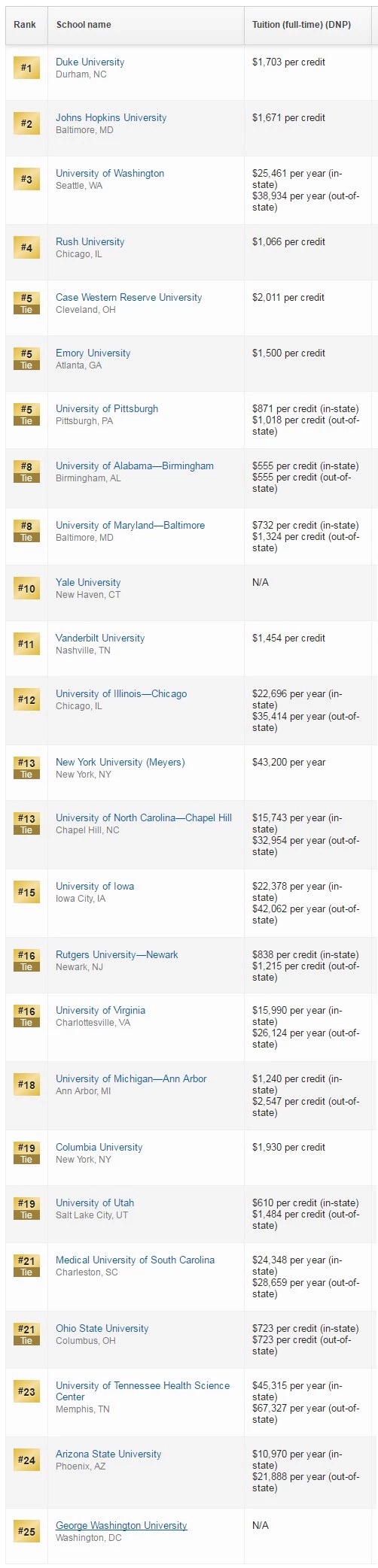
Task: Click the #10 rank badge beside Yale
Action: click(x=26, y=588)
